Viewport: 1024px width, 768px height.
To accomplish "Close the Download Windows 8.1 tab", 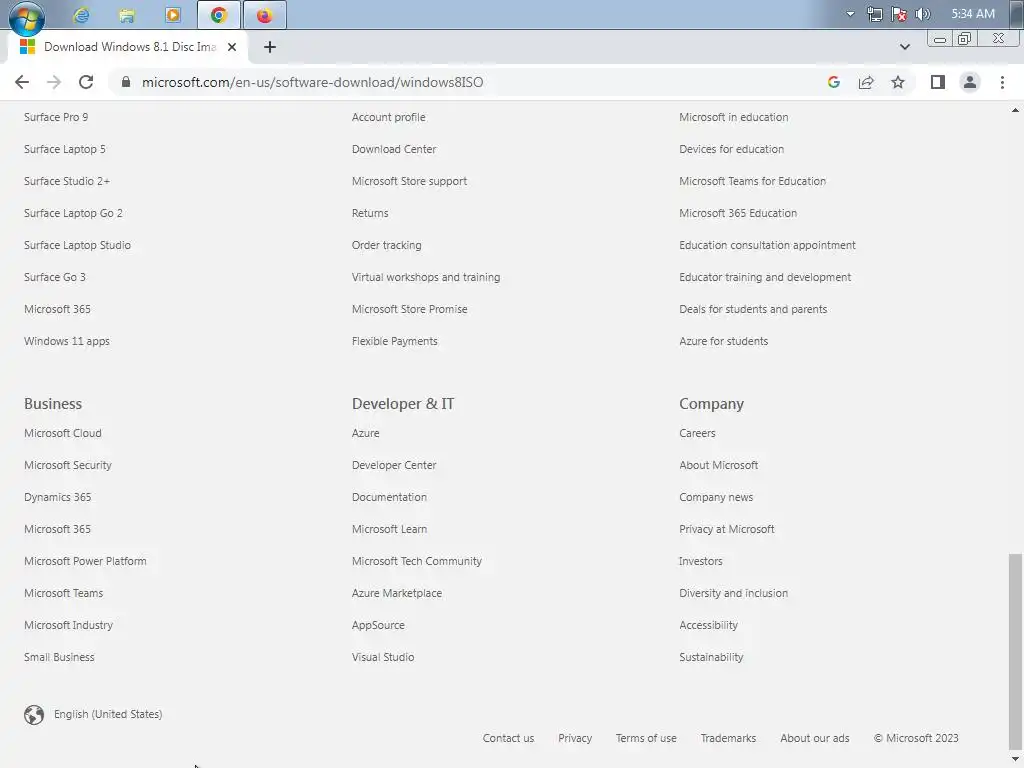I will click(231, 47).
